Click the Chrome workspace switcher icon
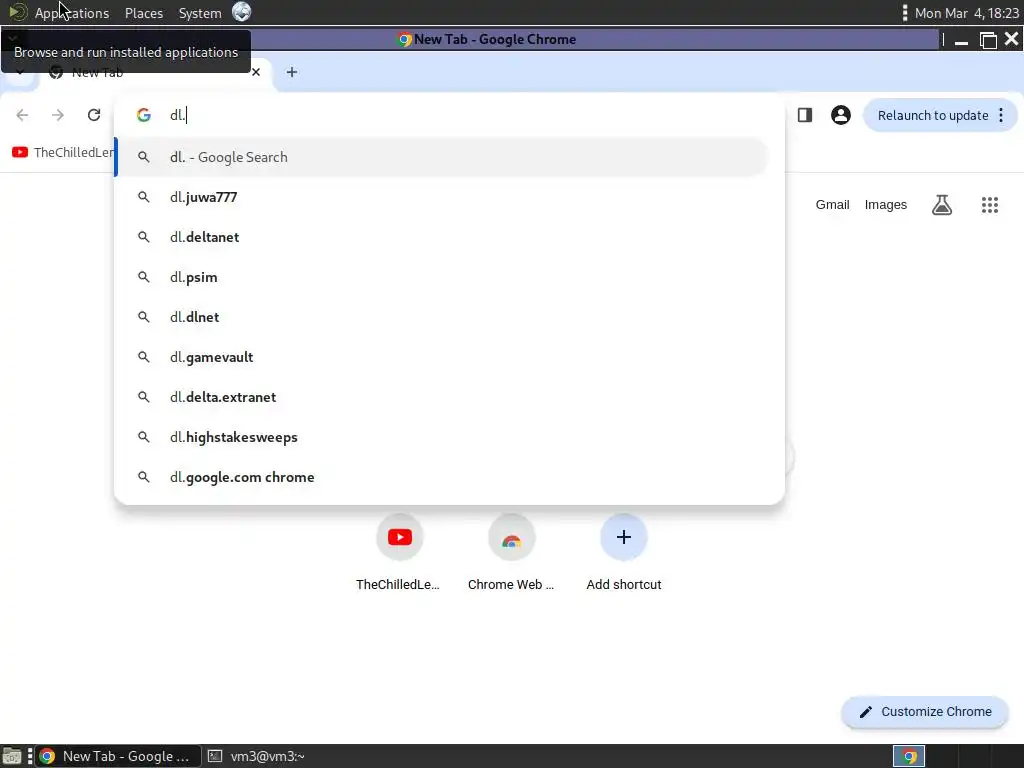1024x768 pixels. pyautogui.click(x=909, y=756)
